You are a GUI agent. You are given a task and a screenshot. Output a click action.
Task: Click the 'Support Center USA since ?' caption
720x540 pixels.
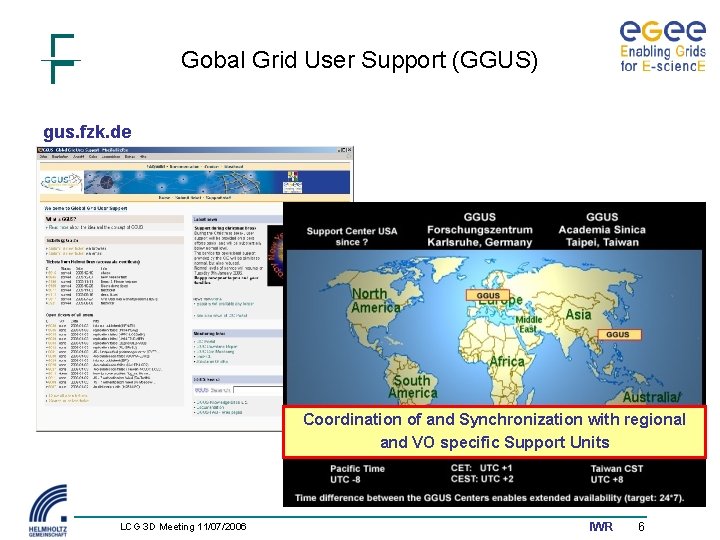(352, 236)
